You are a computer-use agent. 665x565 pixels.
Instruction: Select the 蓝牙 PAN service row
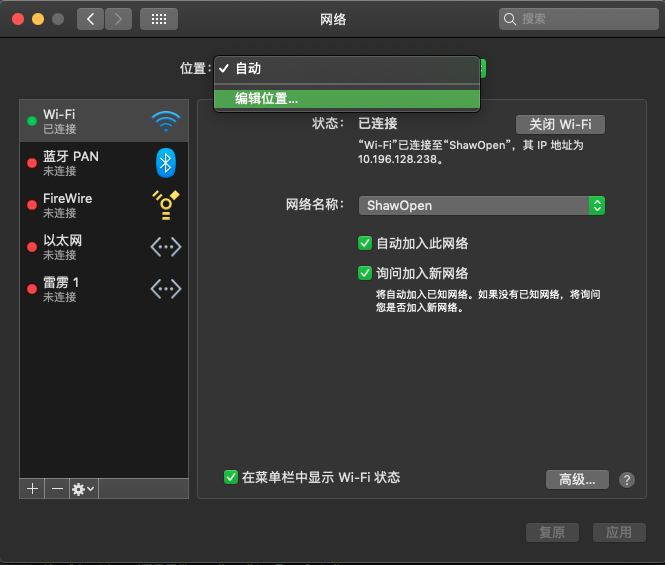coord(104,163)
